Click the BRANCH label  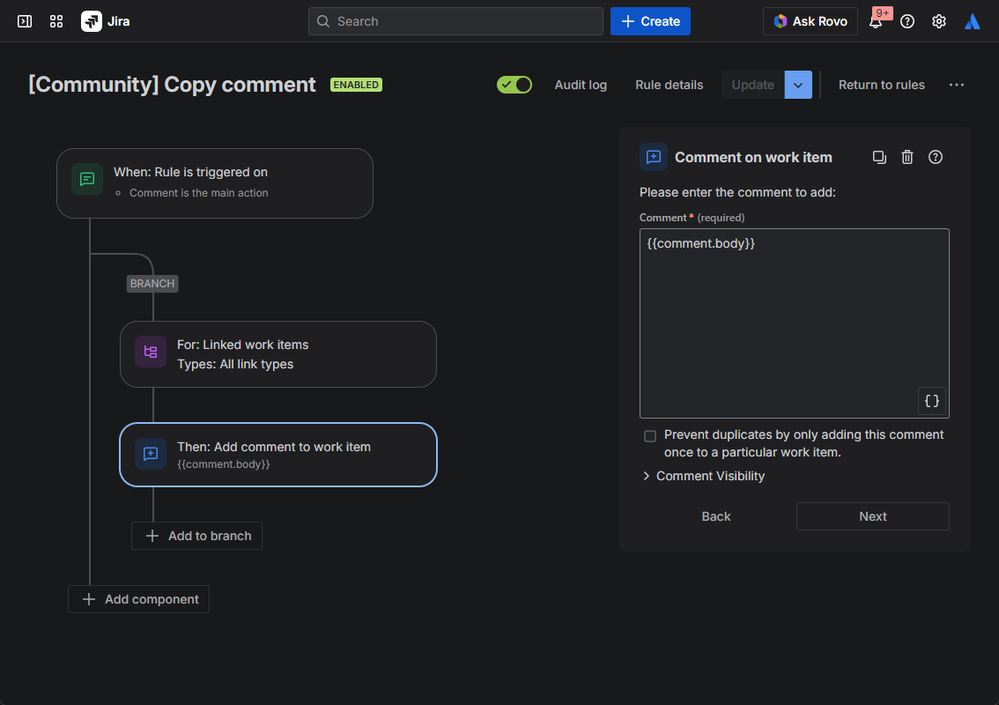(x=152, y=283)
